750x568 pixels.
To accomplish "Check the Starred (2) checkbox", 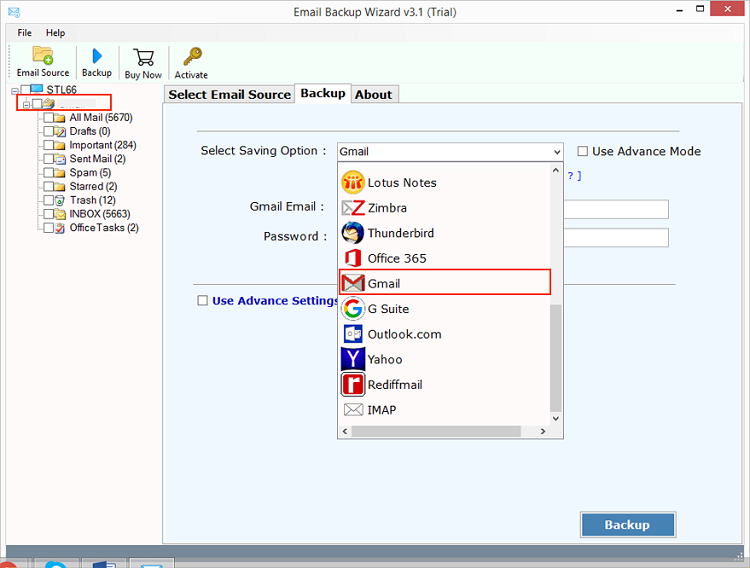I will point(48,186).
